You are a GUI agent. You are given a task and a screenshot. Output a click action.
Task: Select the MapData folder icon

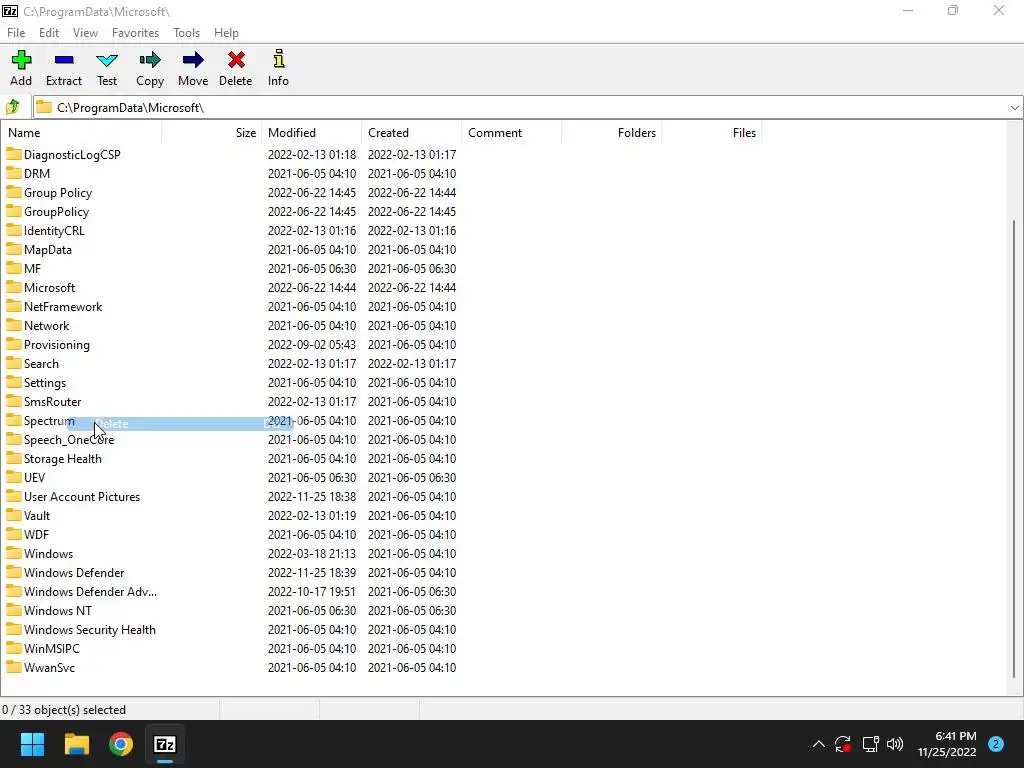point(14,249)
